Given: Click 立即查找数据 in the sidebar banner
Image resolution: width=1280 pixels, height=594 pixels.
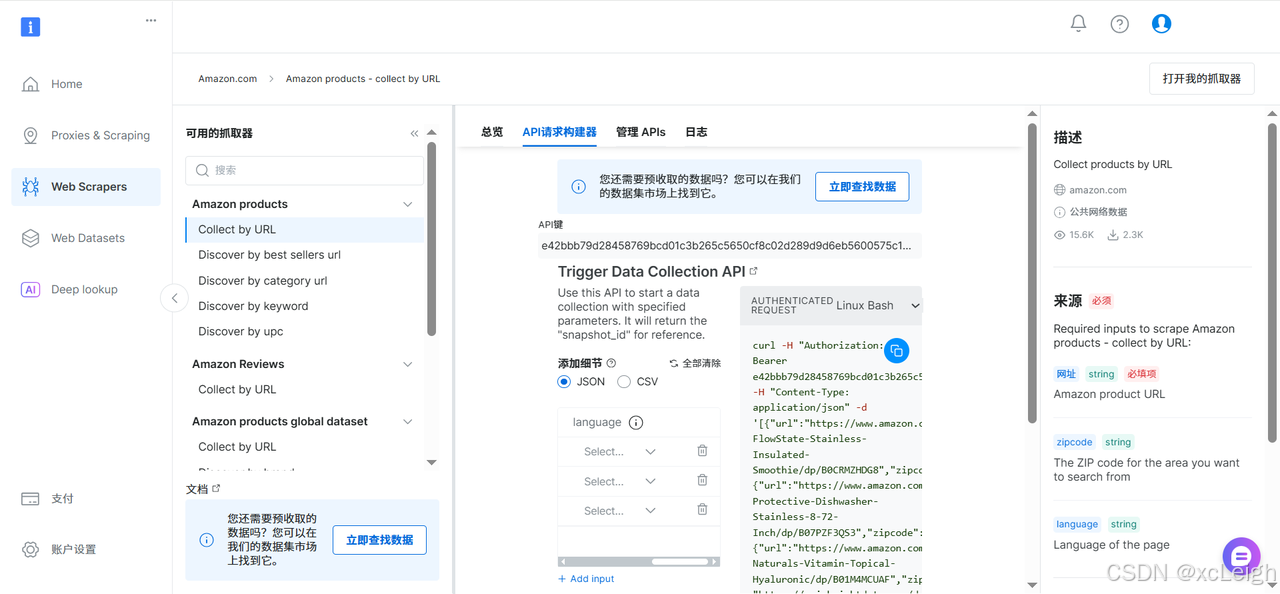Looking at the screenshot, I should pos(380,540).
